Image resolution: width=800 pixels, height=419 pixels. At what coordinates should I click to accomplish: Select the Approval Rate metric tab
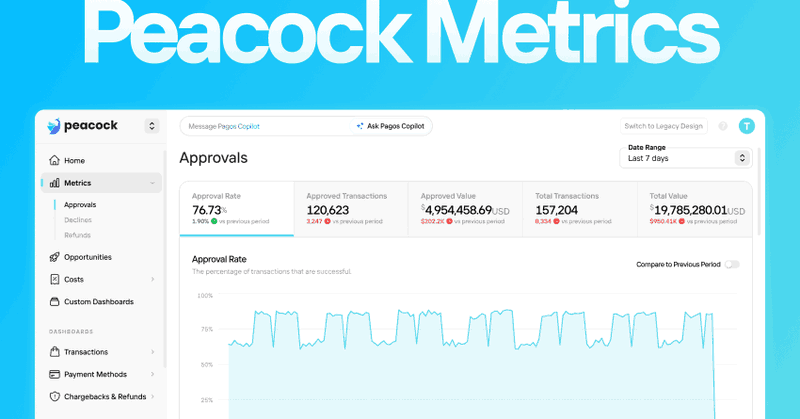coord(237,209)
